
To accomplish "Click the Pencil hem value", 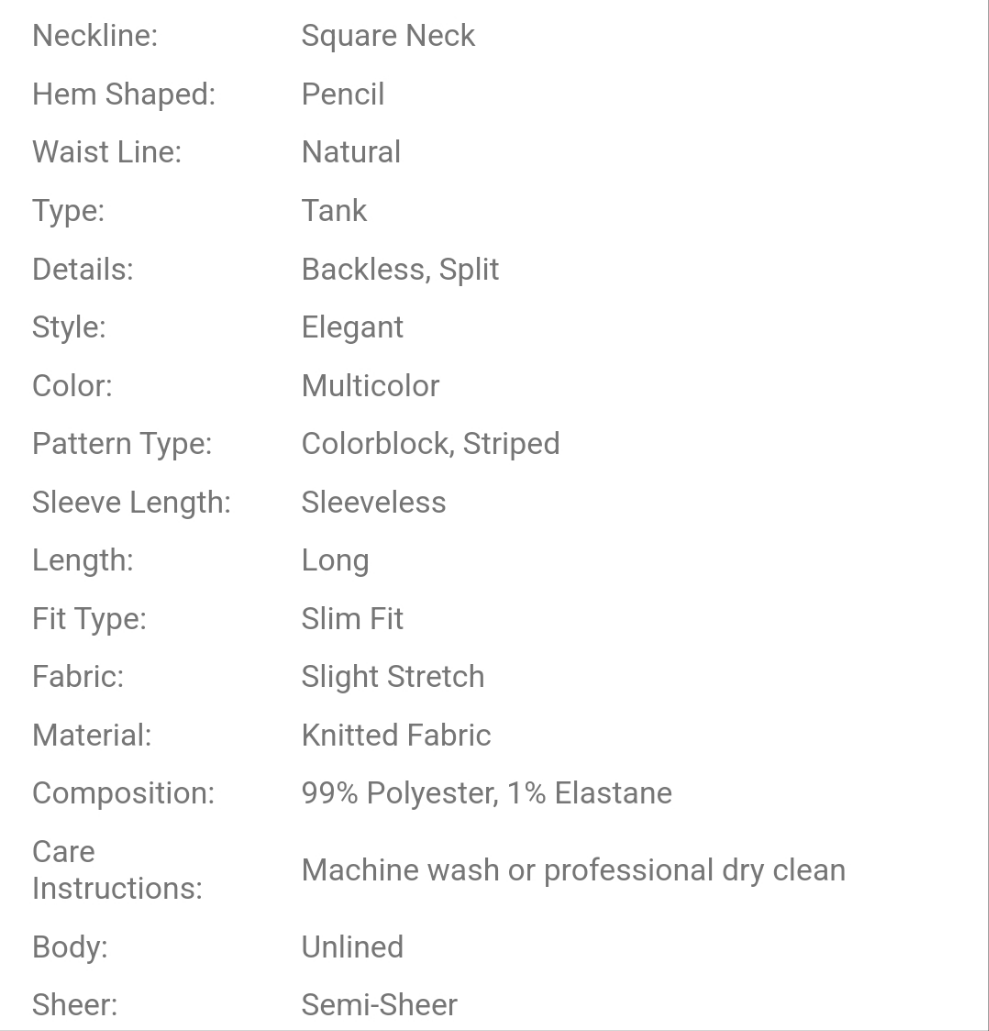I will coord(343,95).
